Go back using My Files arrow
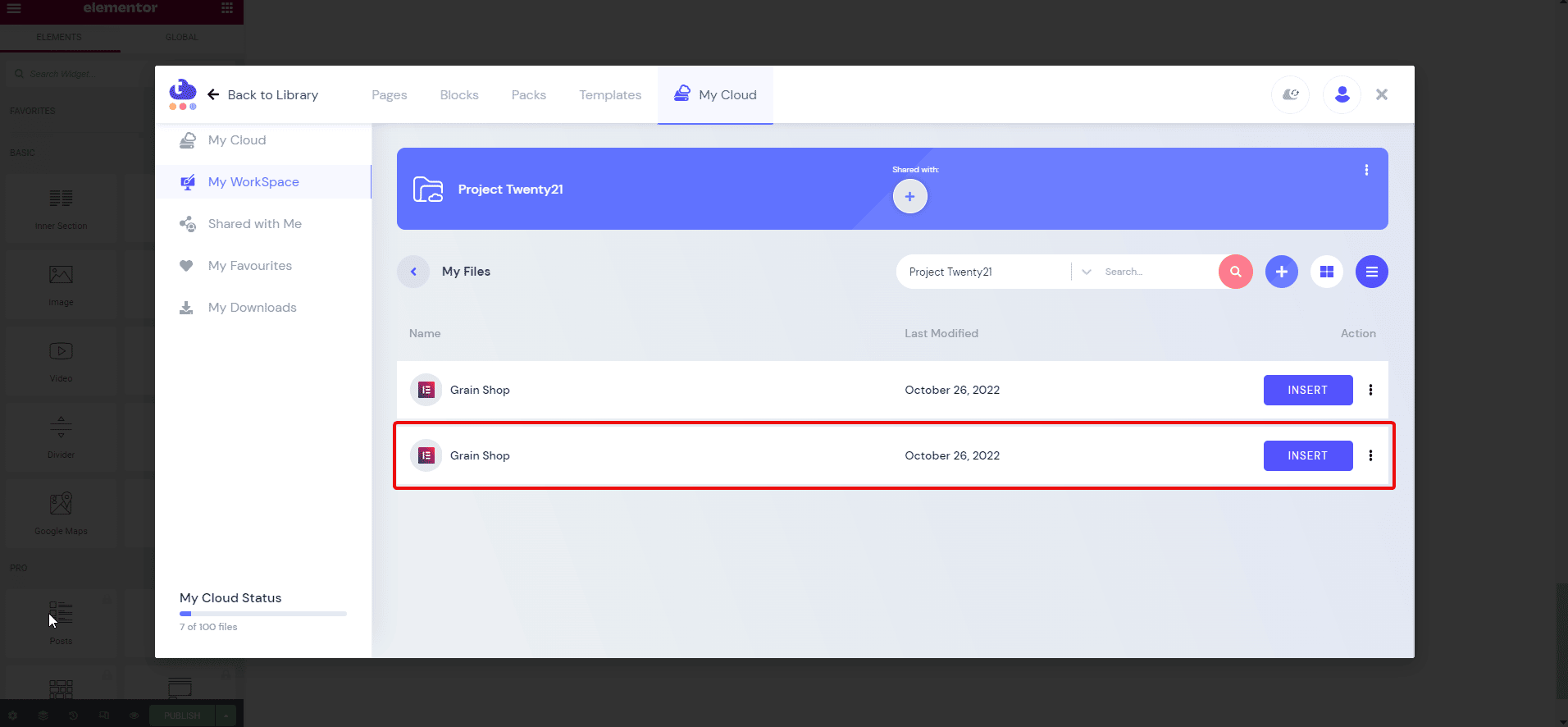 413,272
